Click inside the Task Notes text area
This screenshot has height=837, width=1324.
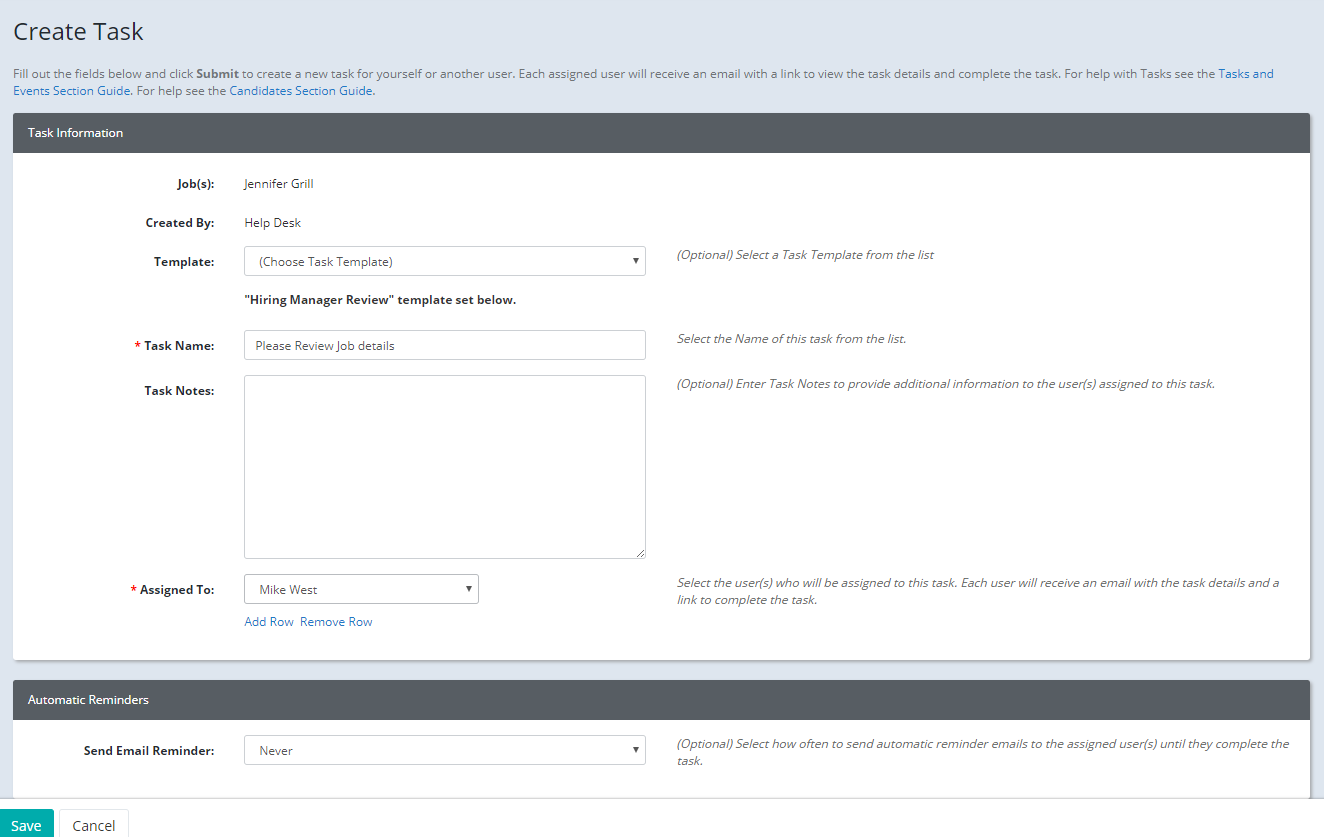pos(444,465)
